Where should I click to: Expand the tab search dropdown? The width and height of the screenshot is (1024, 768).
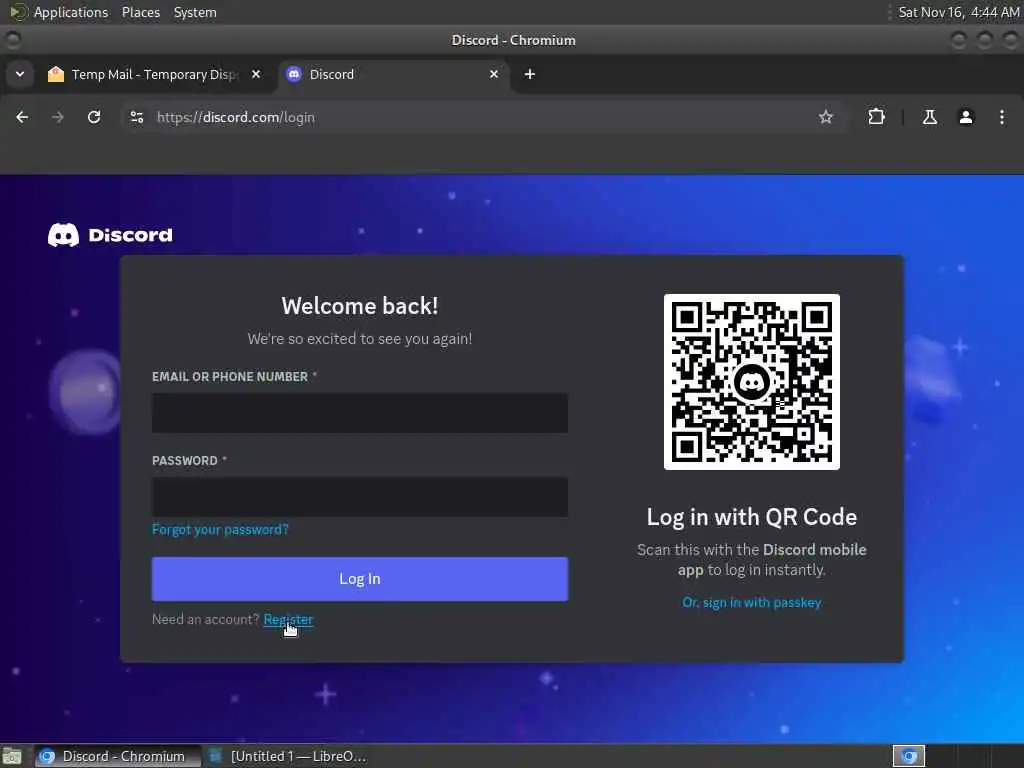[x=20, y=74]
